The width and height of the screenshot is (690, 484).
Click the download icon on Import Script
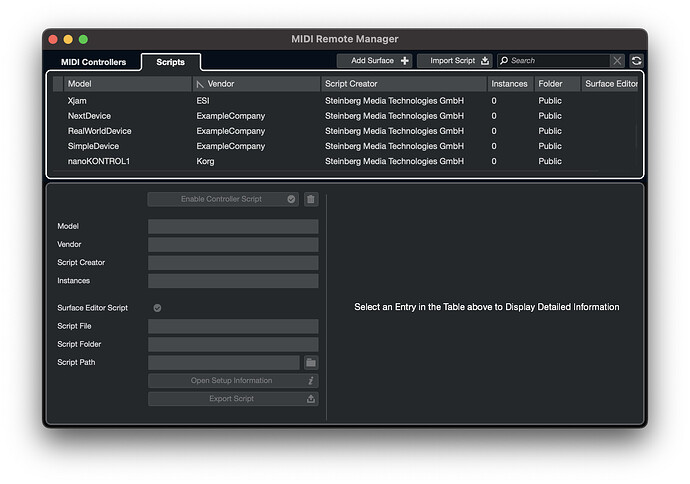tap(484, 61)
